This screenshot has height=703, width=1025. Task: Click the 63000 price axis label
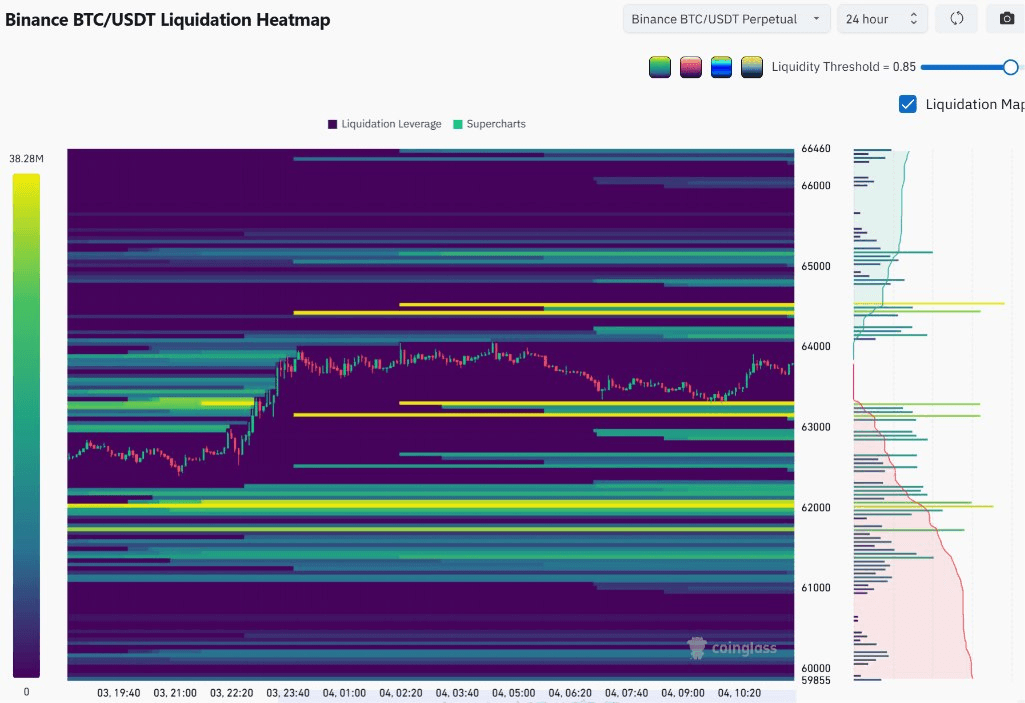816,427
